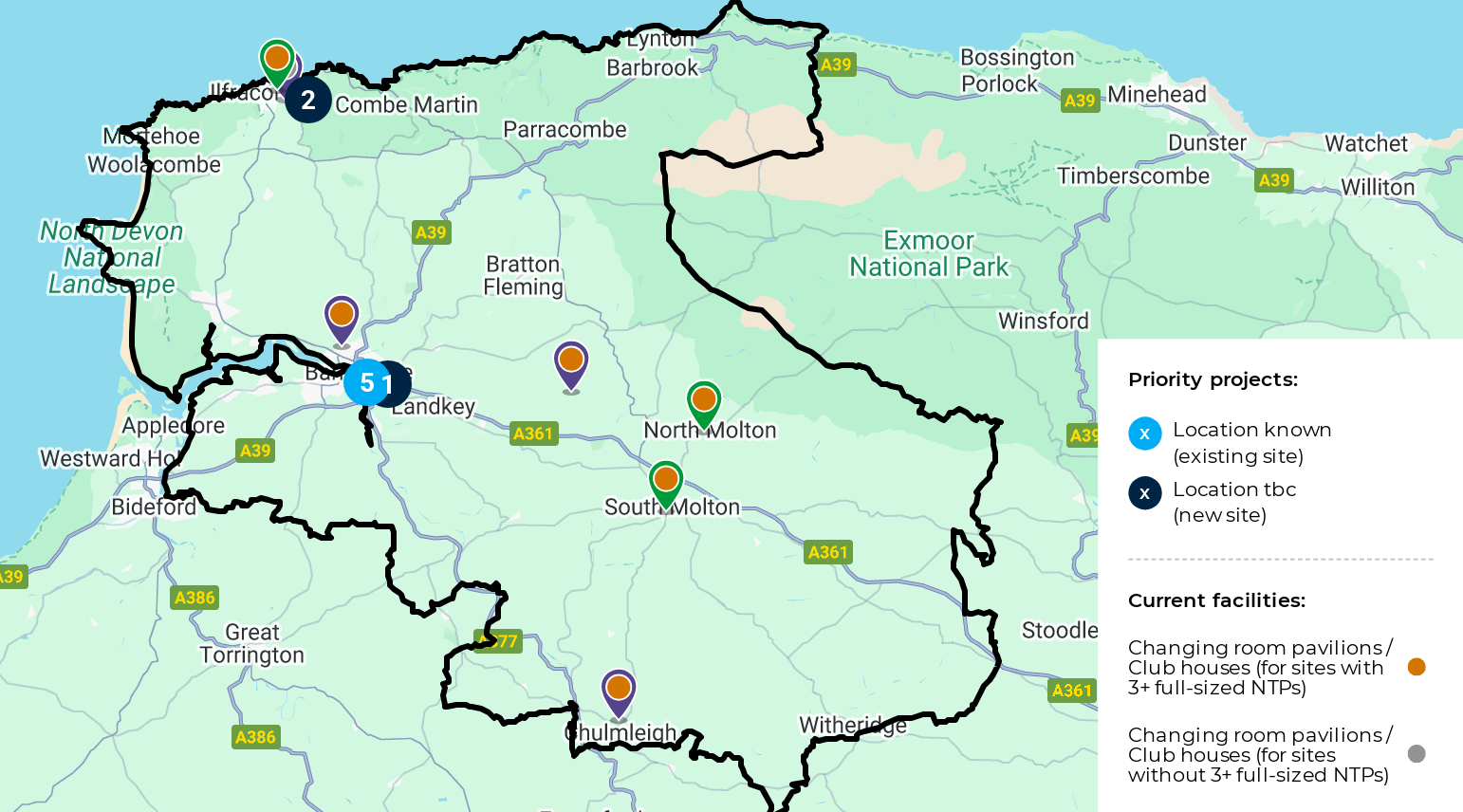Click grey legend dot for sites without NTPs
Image resolution: width=1463 pixels, height=812 pixels.
coord(1417,754)
